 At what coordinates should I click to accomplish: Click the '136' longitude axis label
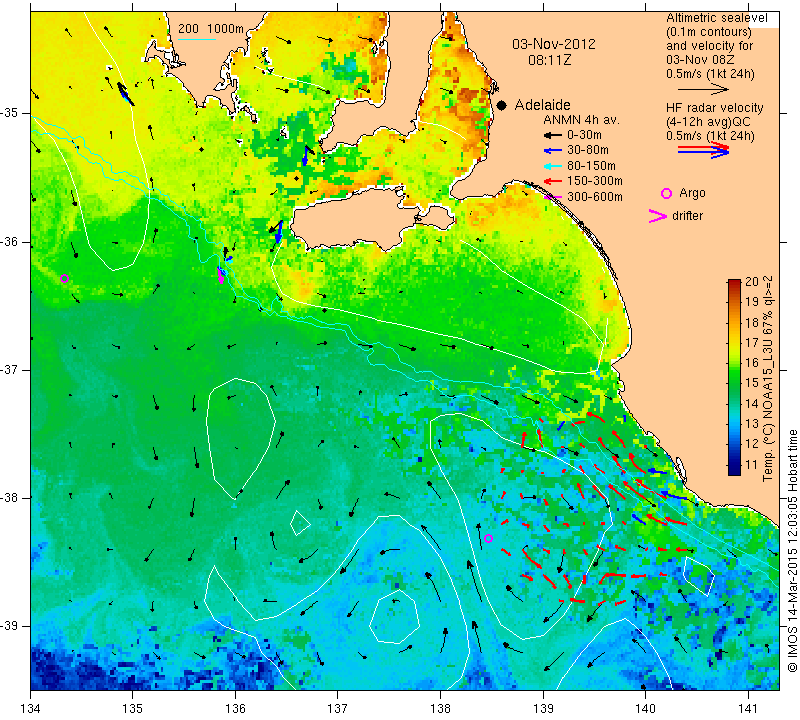pyautogui.click(x=235, y=709)
